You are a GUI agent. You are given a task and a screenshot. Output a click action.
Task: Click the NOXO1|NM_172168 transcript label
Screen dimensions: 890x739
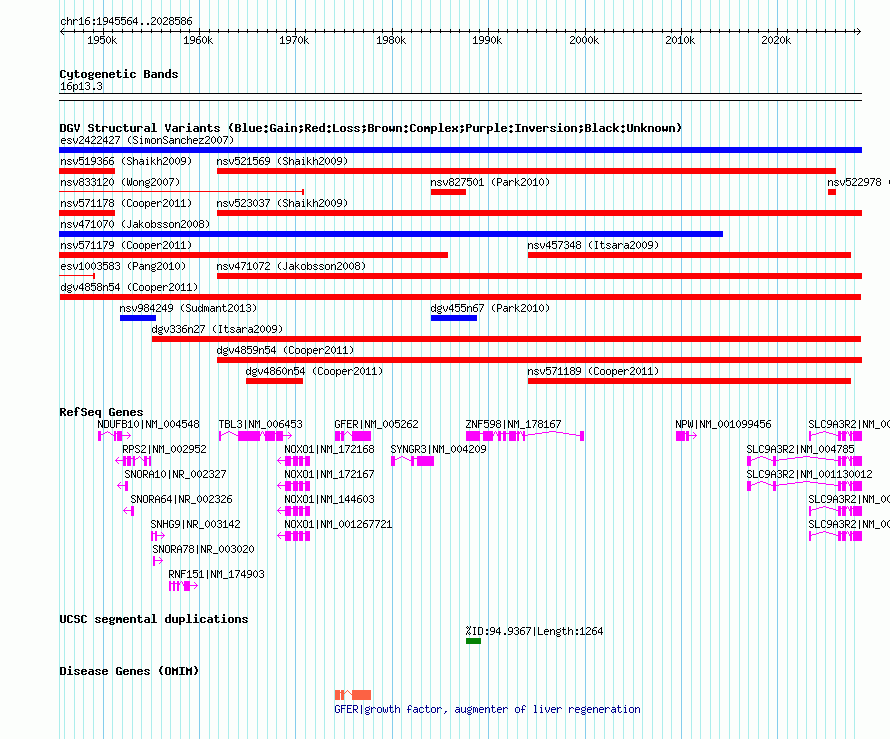coord(329,449)
